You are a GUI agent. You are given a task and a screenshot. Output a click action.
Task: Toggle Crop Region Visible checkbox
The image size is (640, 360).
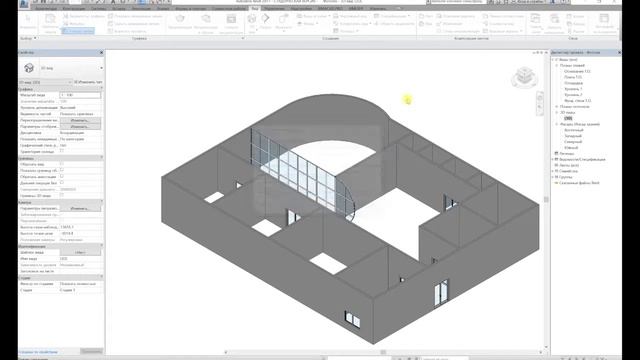62,170
